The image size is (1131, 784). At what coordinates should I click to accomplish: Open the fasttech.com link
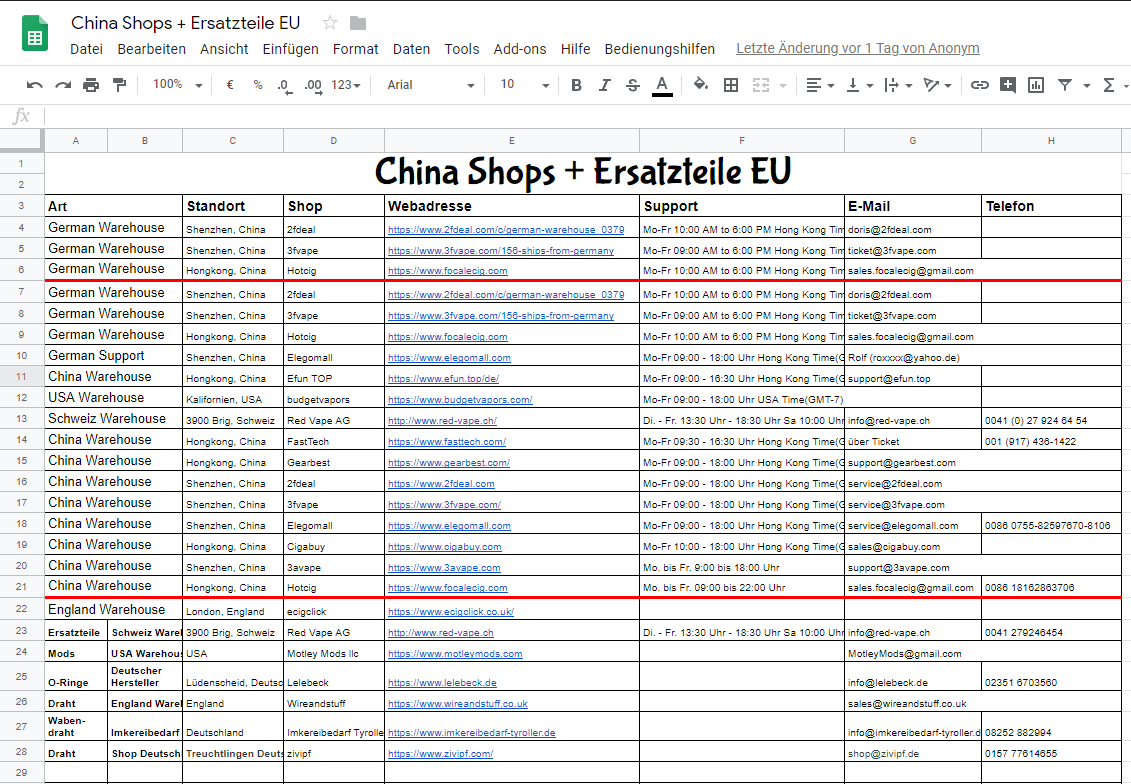pyautogui.click(x=447, y=441)
